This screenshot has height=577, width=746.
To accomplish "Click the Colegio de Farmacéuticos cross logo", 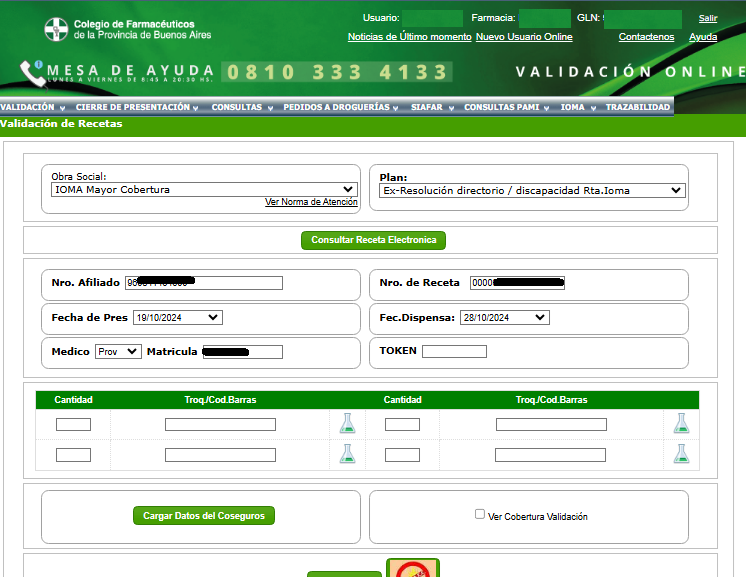I will 56,29.
